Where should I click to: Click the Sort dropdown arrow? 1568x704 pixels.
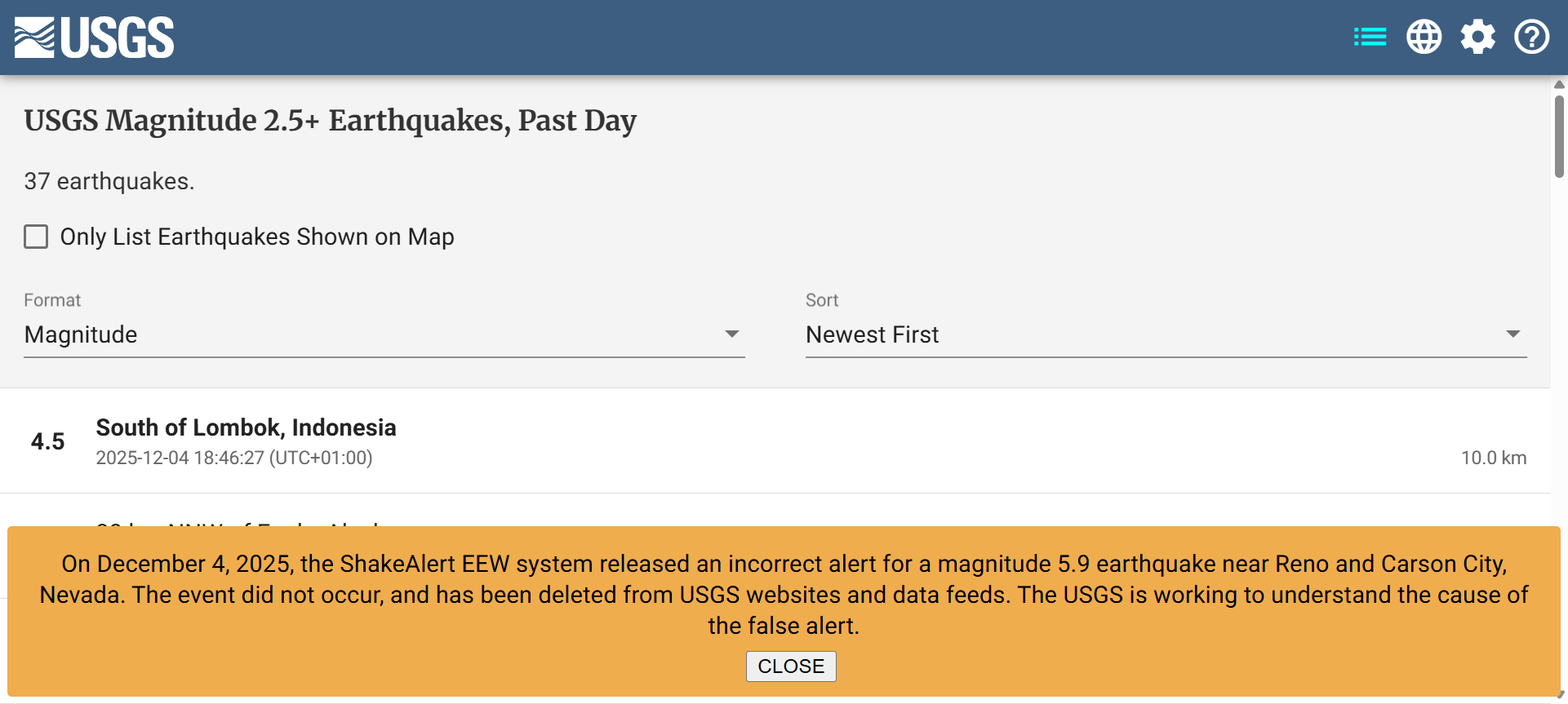[x=1512, y=334]
